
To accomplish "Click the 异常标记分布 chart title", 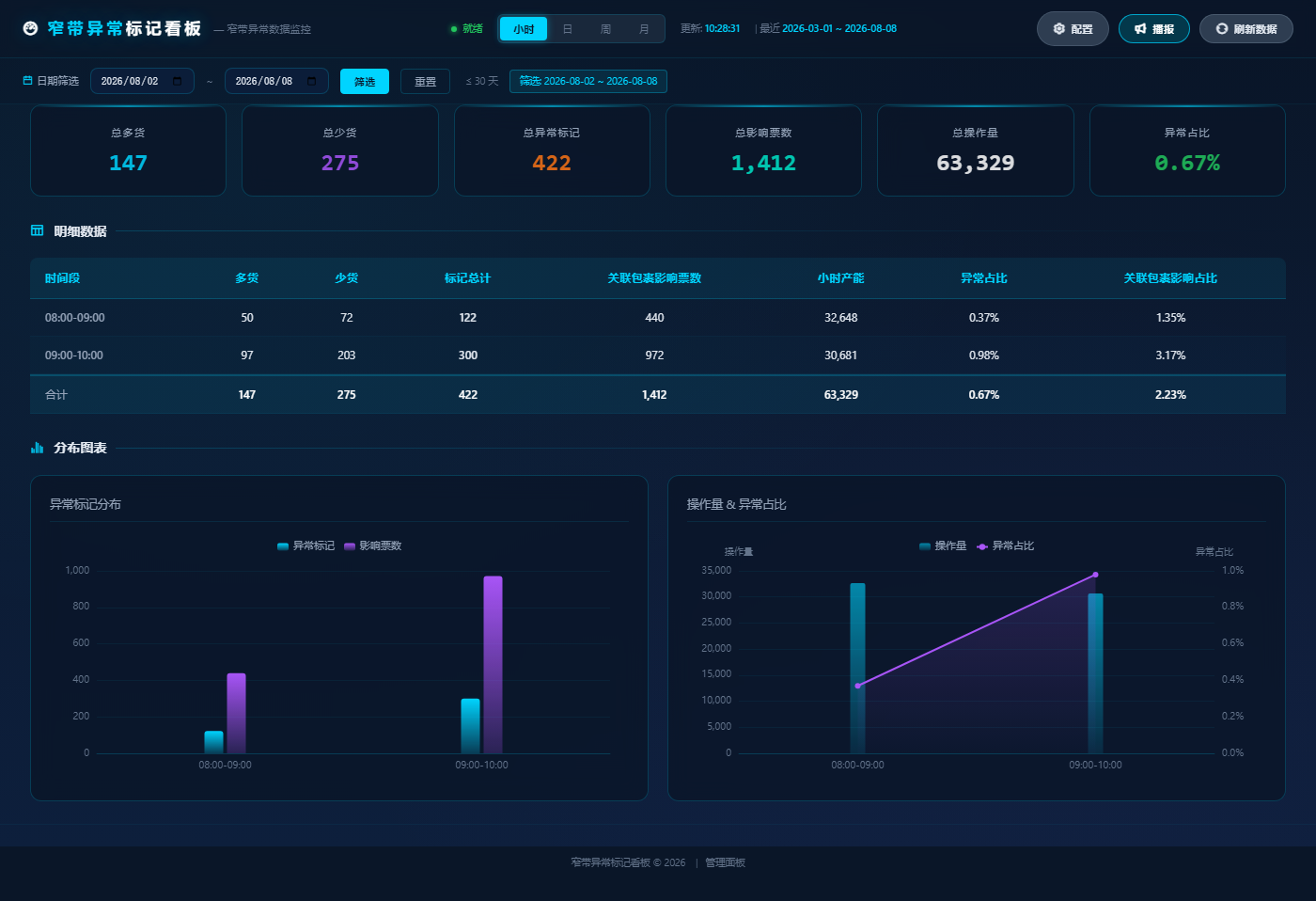I will pos(86,504).
